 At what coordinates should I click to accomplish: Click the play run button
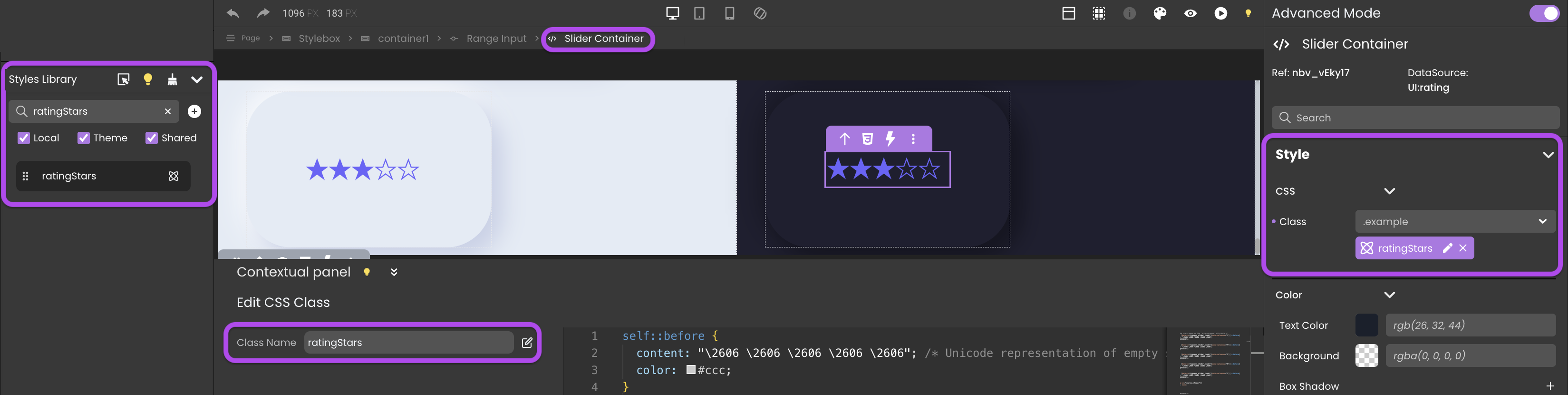point(1220,13)
